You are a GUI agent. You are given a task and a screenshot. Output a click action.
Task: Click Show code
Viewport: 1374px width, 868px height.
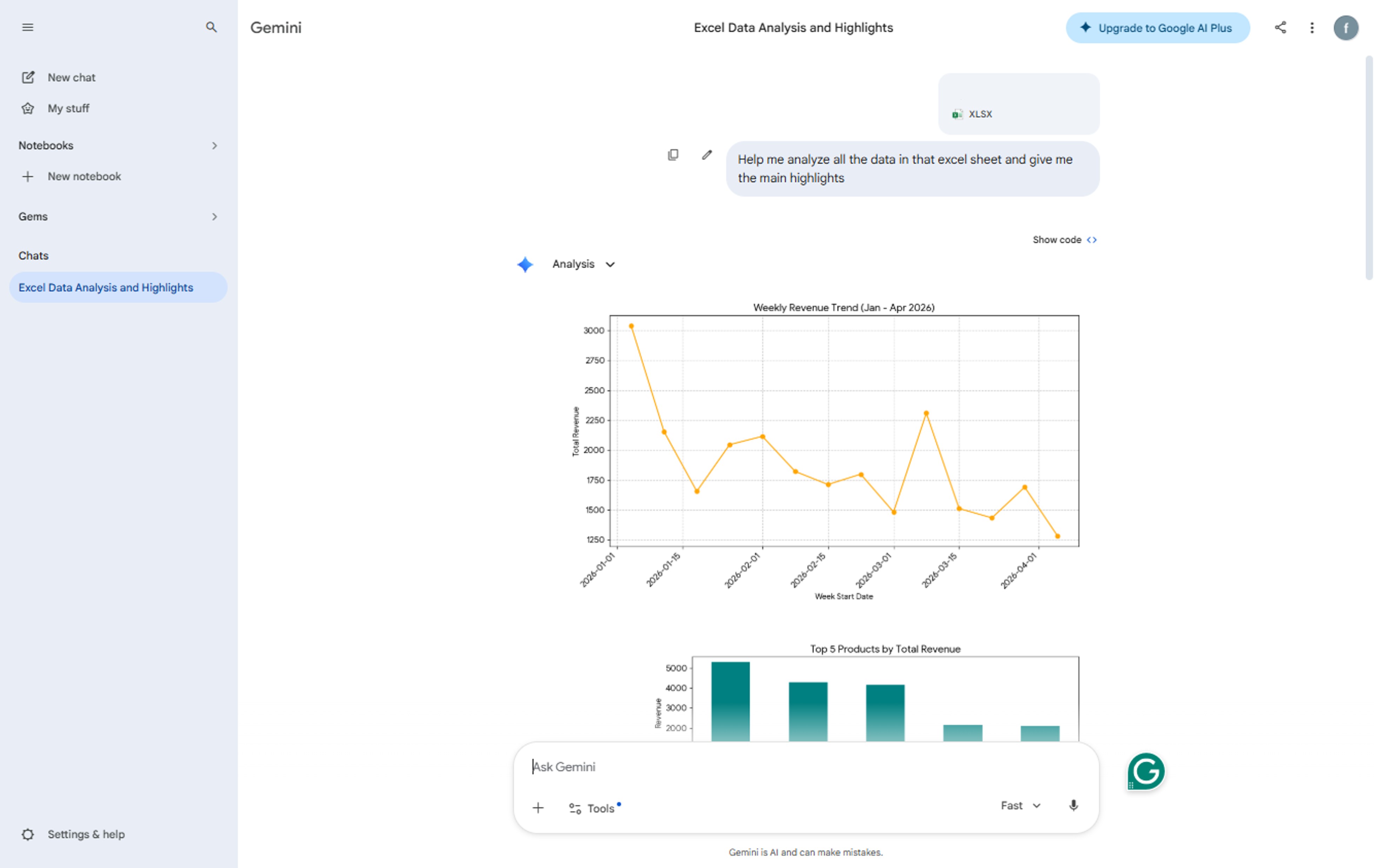(x=1065, y=240)
